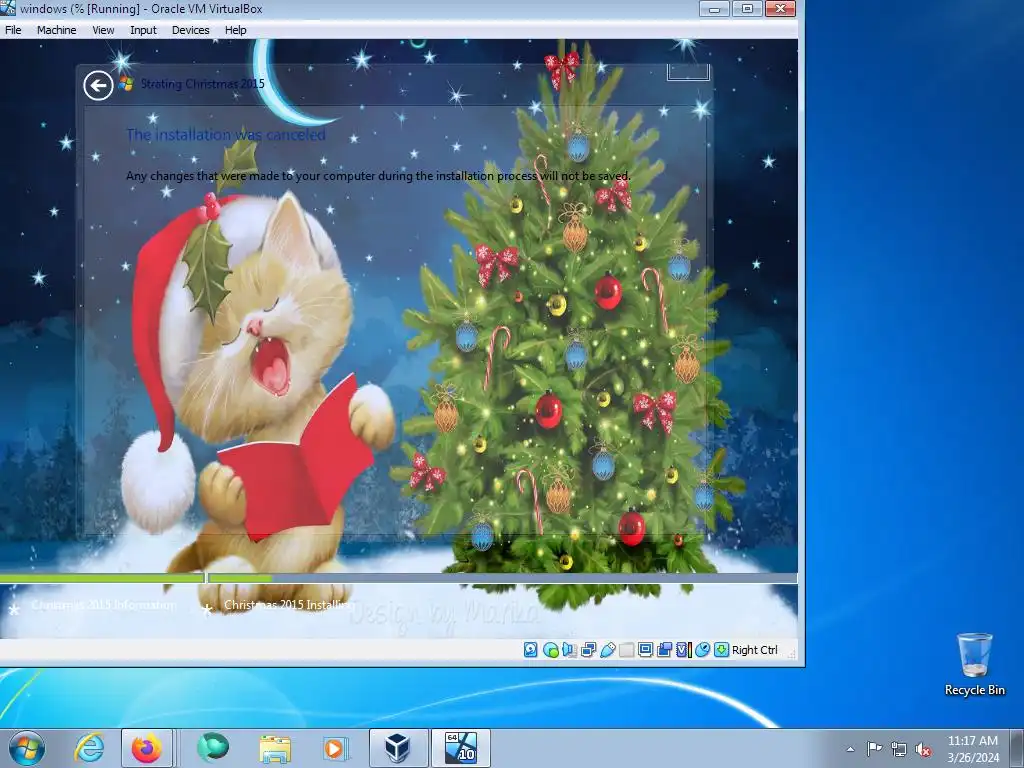Image resolution: width=1024 pixels, height=768 pixels.
Task: Open the Machine menu
Action: pyautogui.click(x=56, y=30)
